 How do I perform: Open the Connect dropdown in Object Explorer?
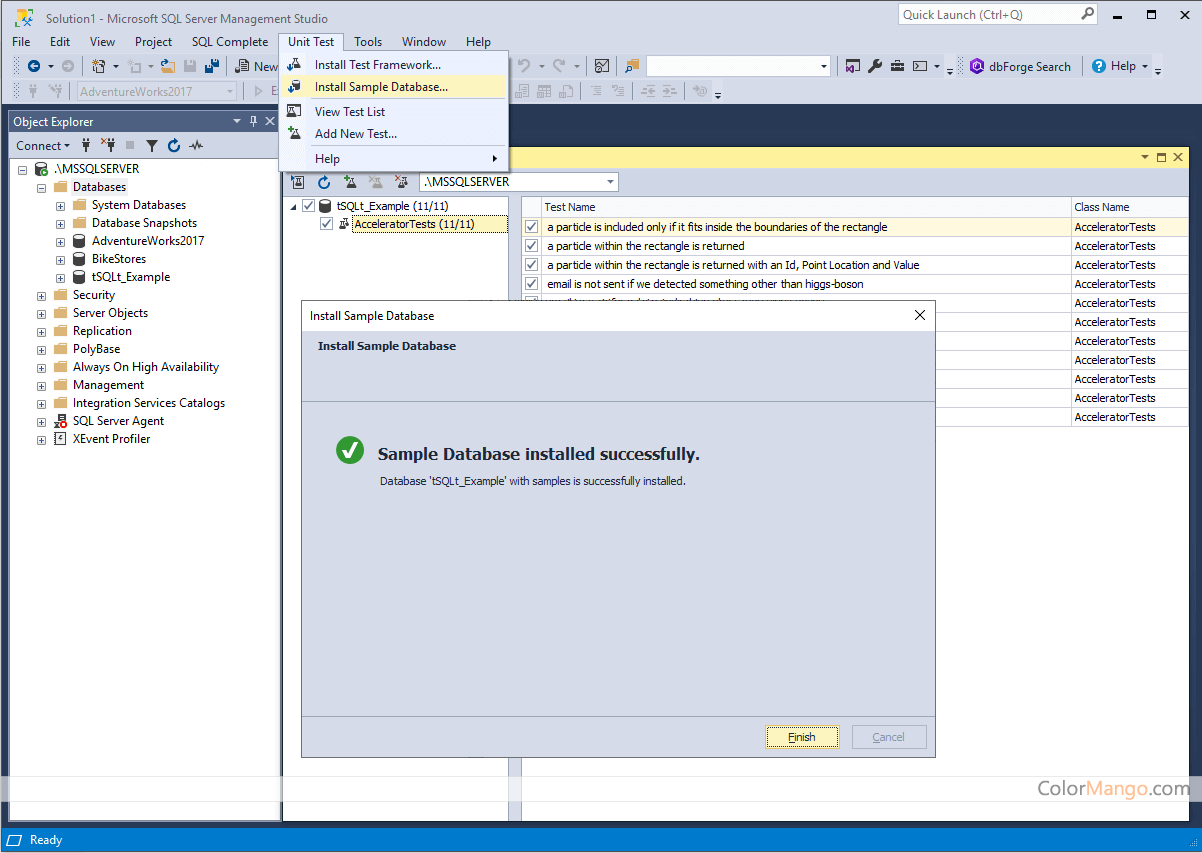[x=43, y=145]
